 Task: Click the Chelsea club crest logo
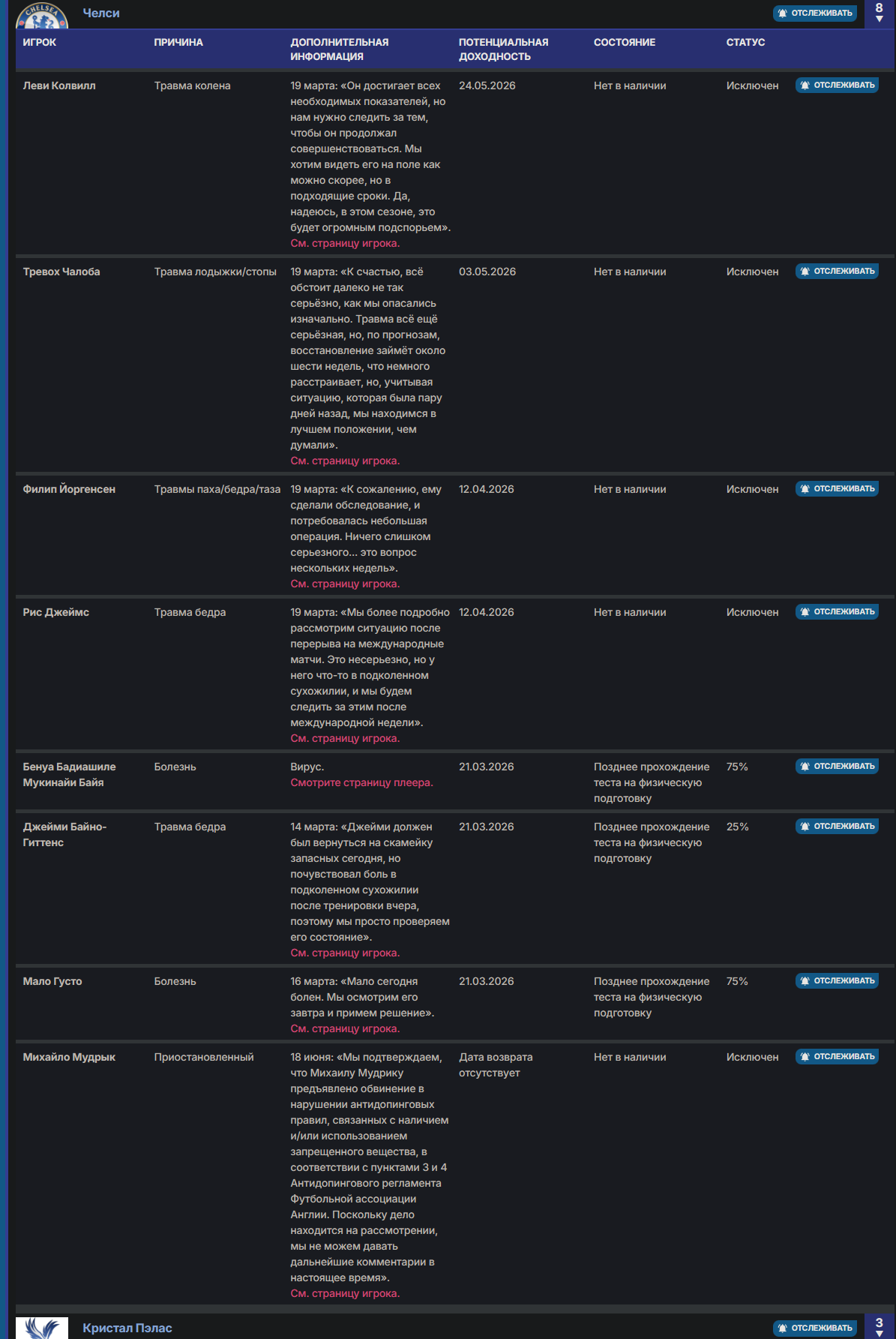coord(42,14)
